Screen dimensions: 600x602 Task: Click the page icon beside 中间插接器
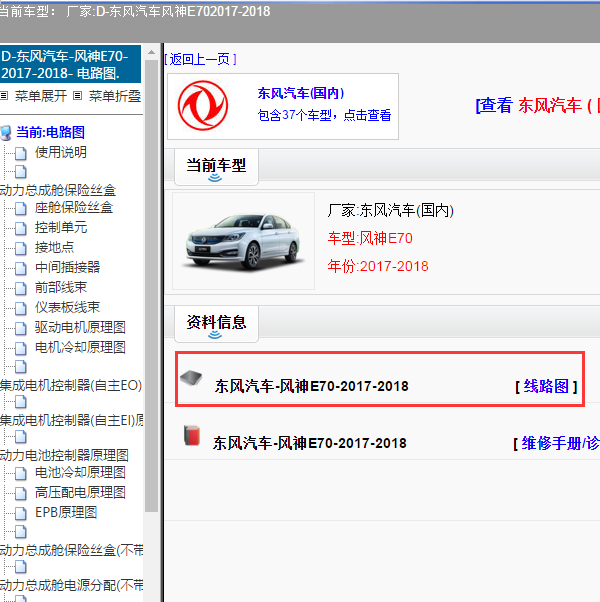point(21,268)
